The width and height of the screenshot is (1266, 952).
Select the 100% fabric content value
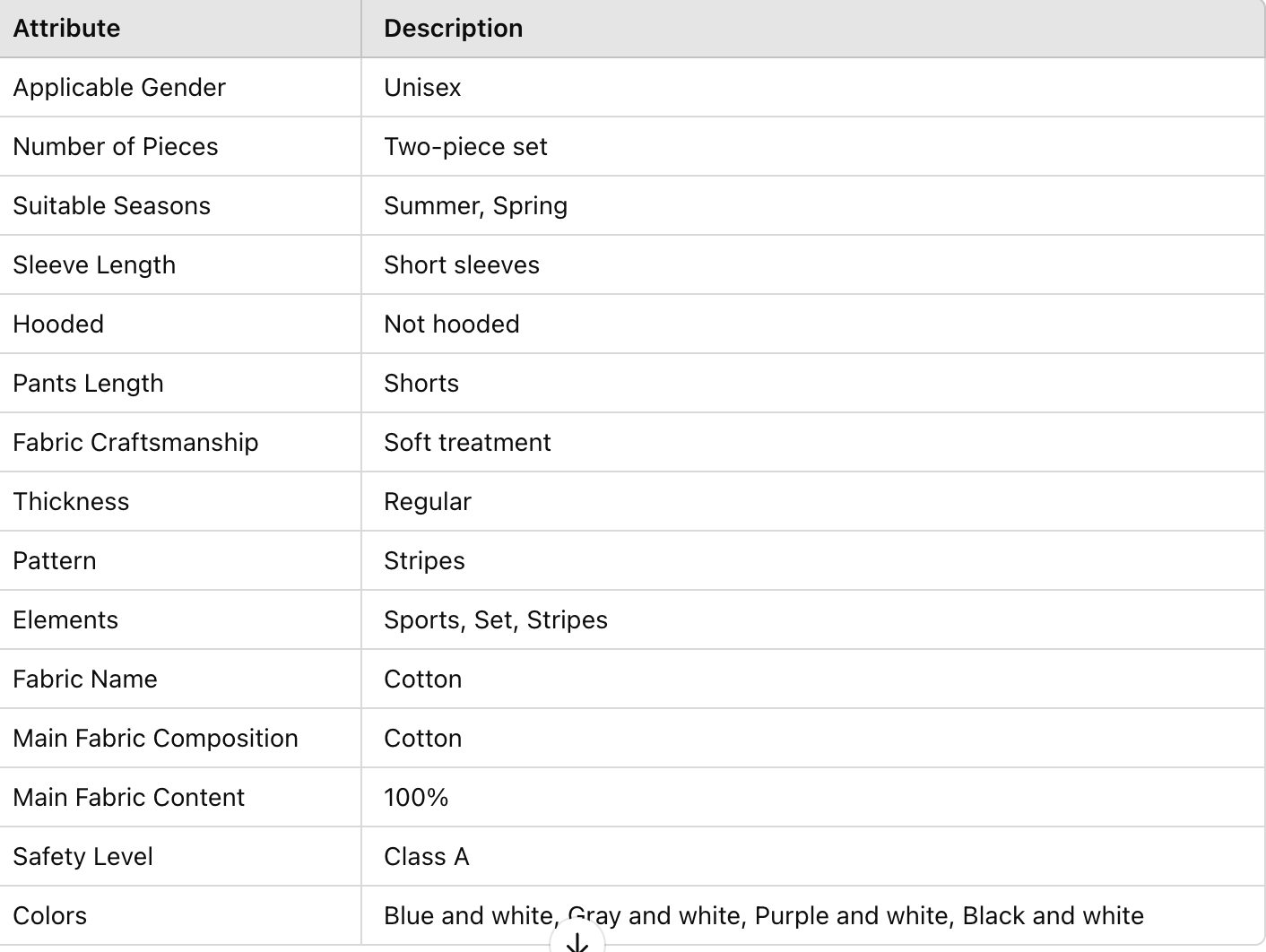point(416,798)
